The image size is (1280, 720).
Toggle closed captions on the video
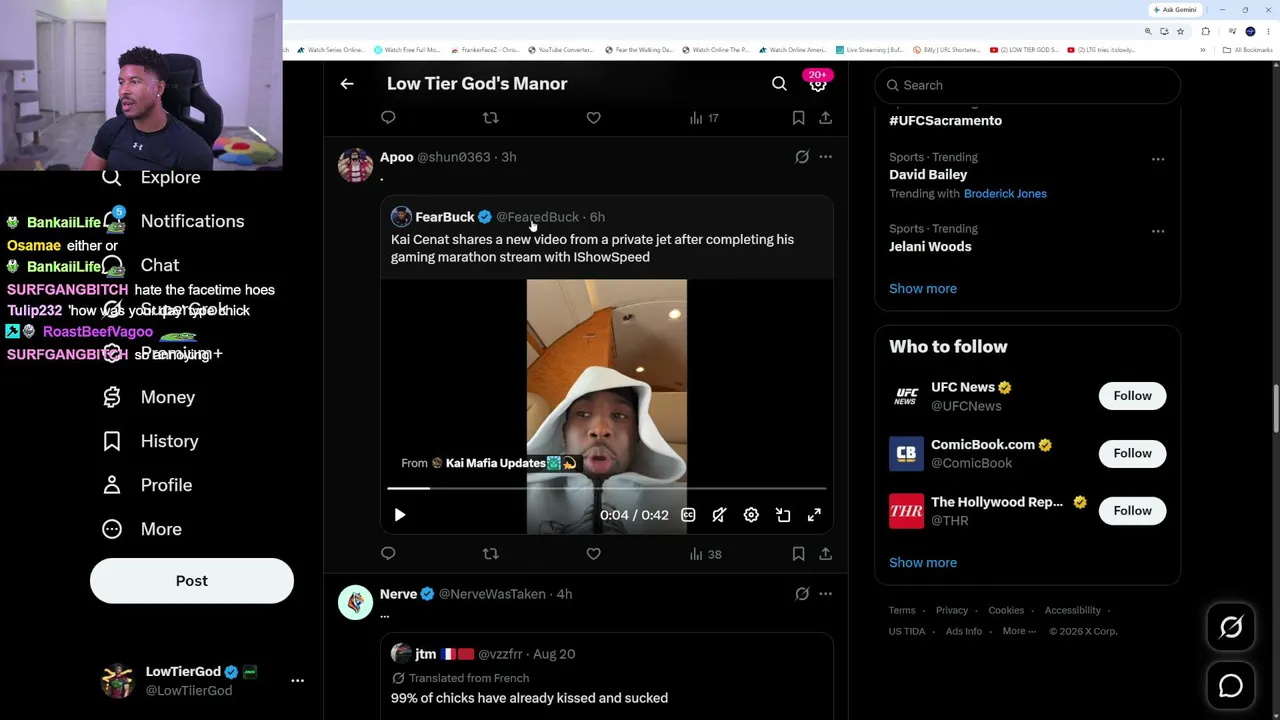click(x=688, y=515)
